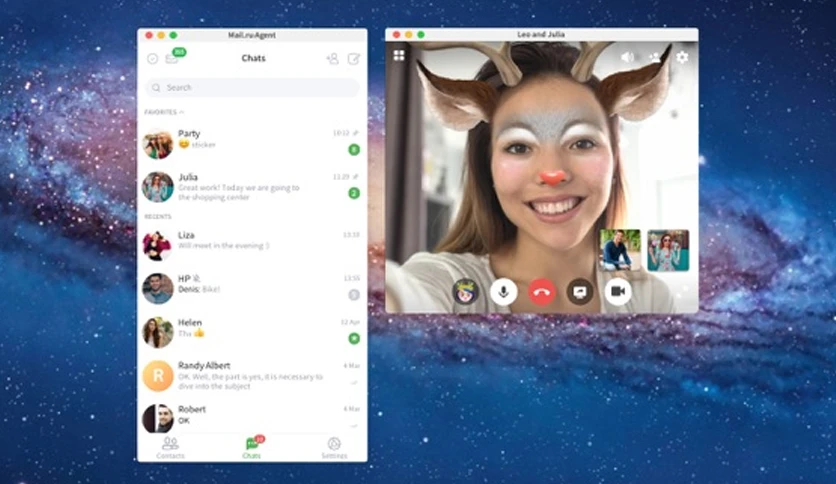Click the Search chats field
The width and height of the screenshot is (836, 484).
point(252,87)
